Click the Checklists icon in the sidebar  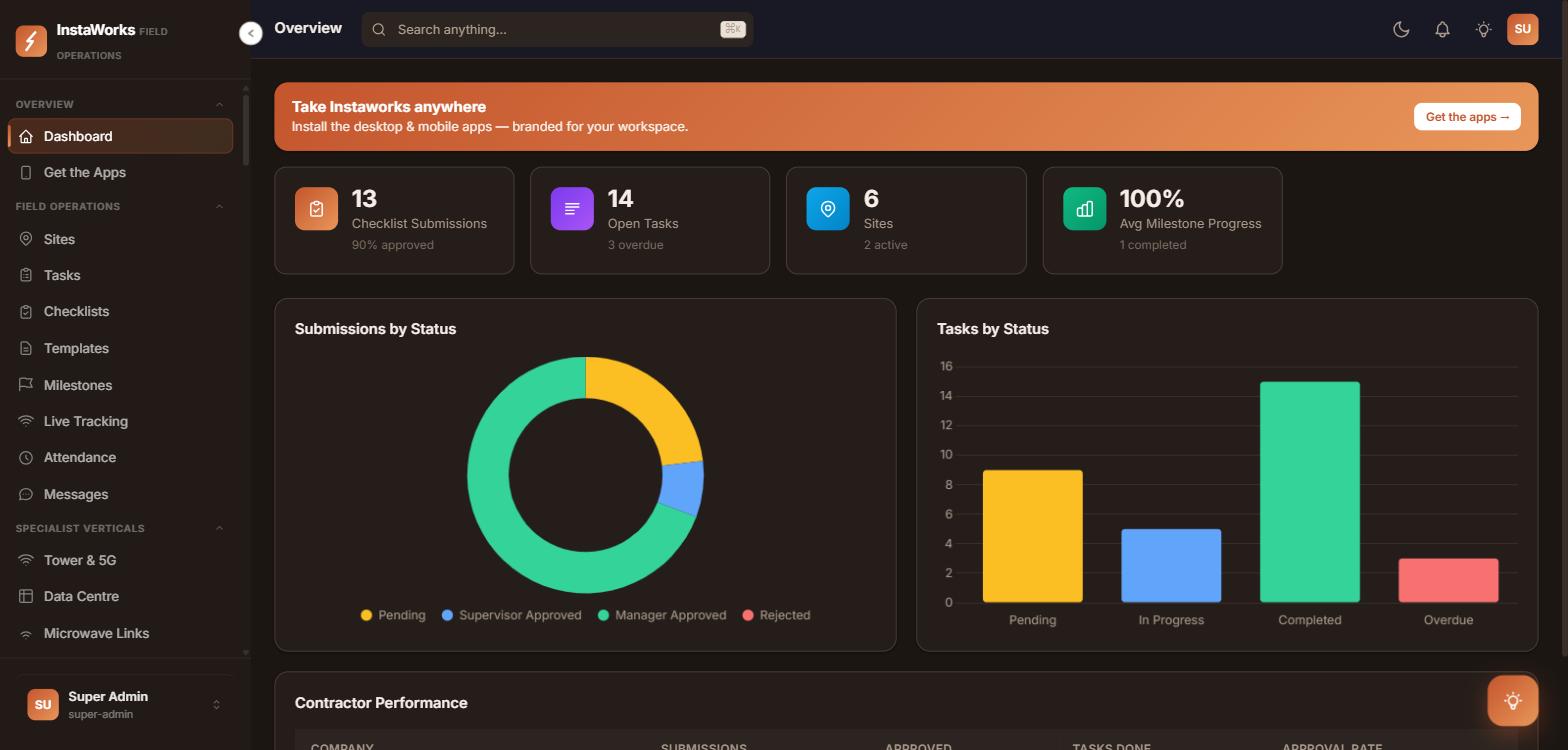coord(26,311)
